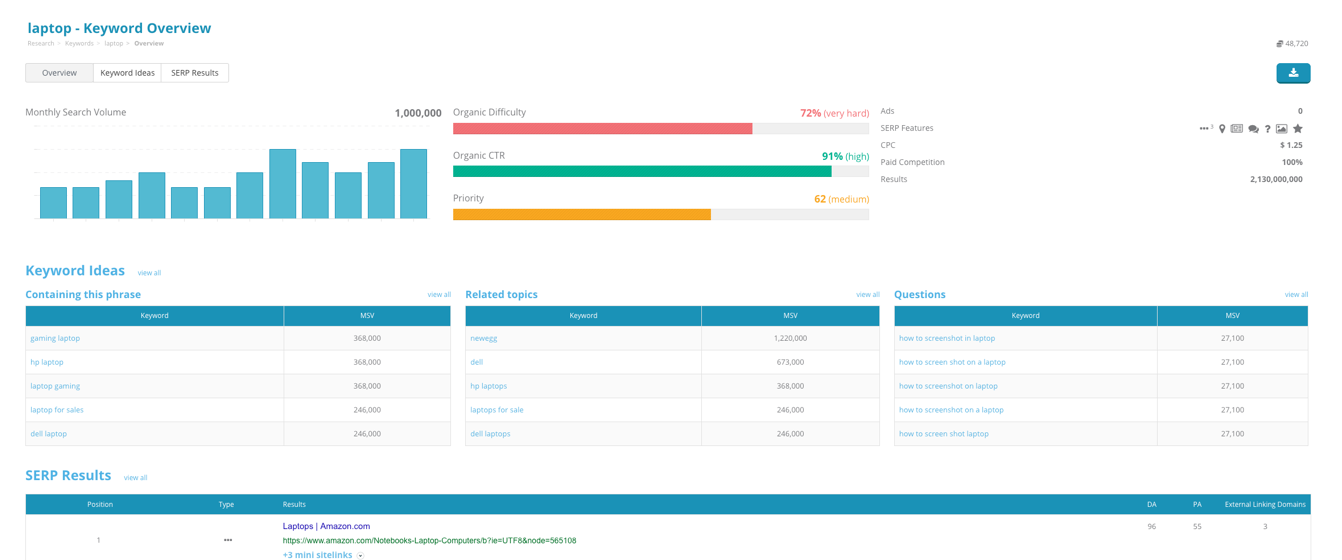
Task: Open the SERP Results tab
Action: 194,73
